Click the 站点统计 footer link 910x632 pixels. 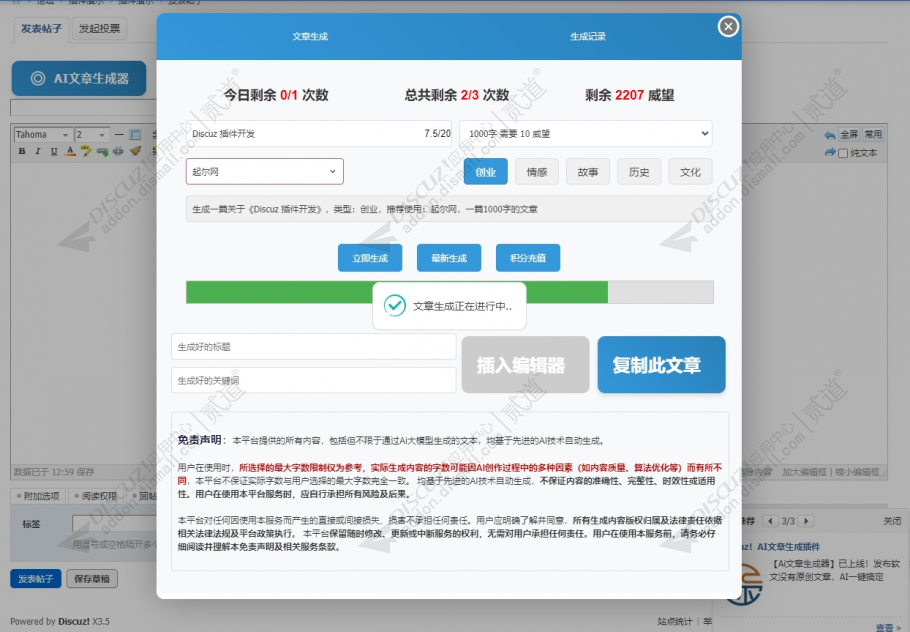click(675, 621)
